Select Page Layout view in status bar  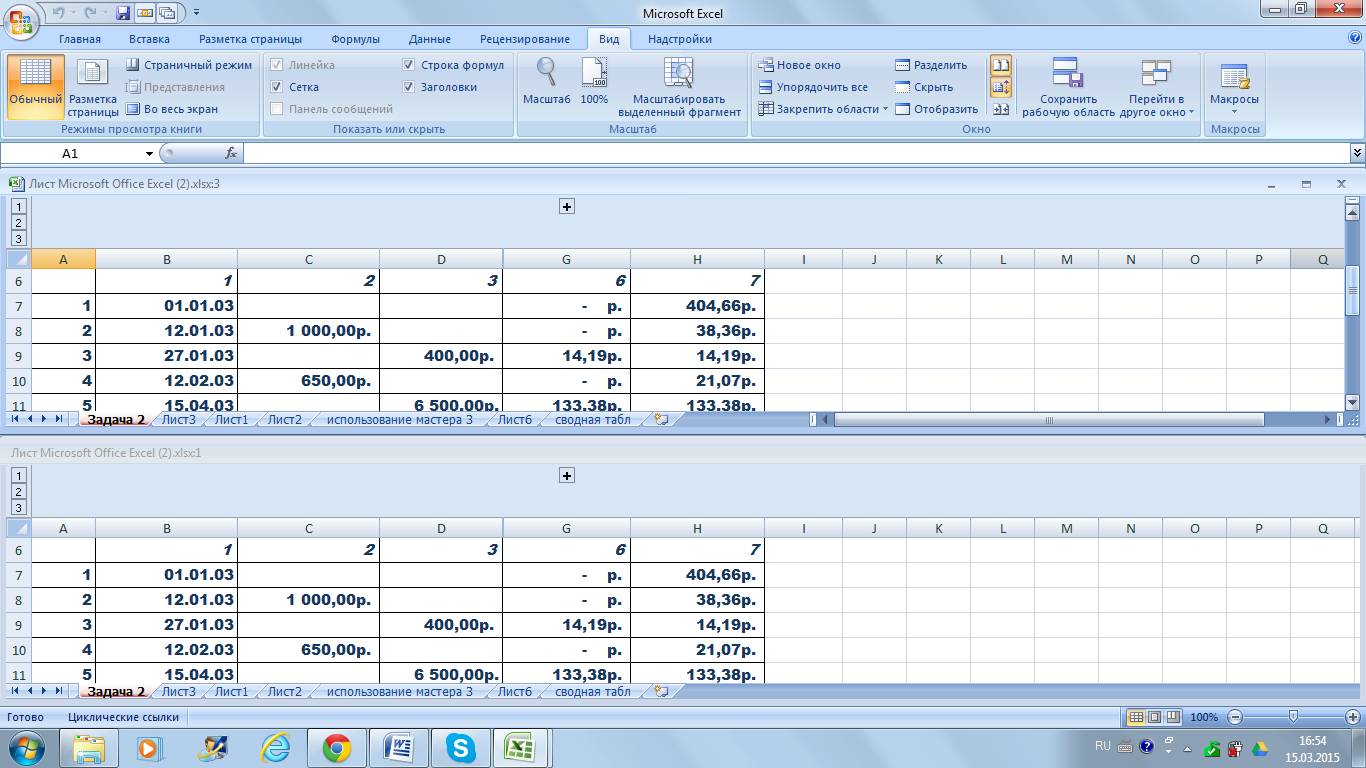coord(1153,717)
